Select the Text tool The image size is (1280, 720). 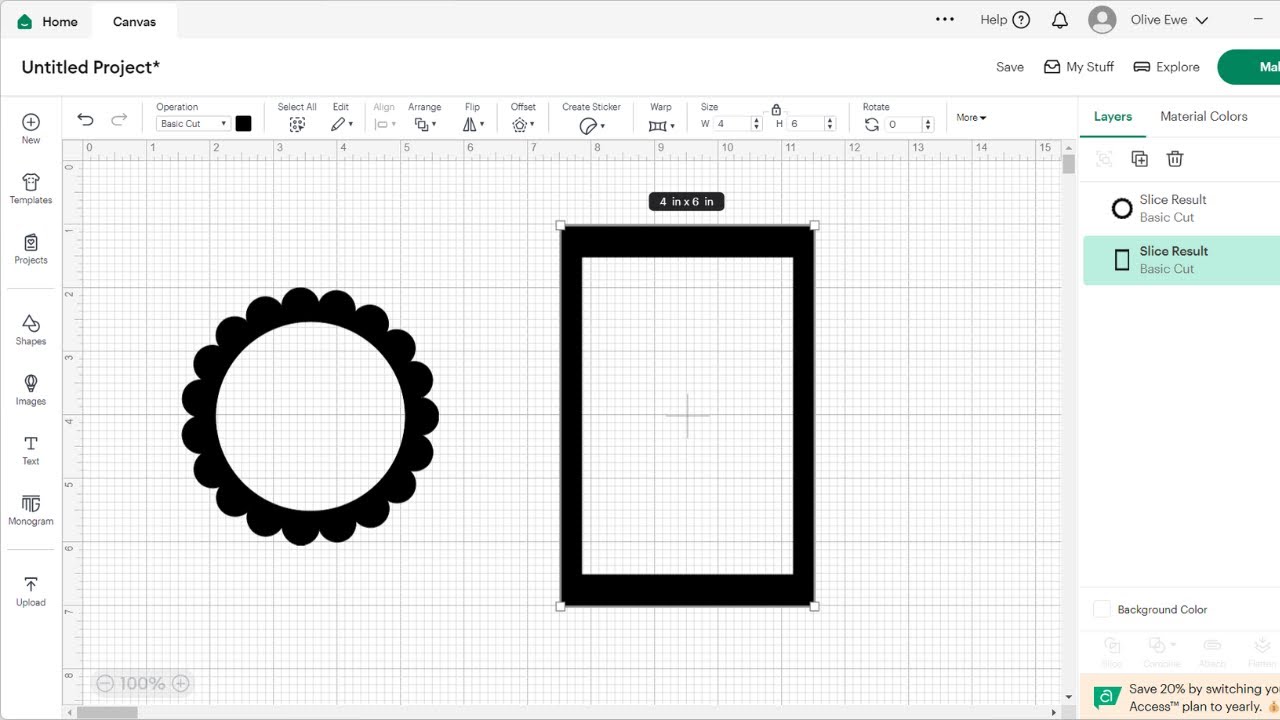(x=31, y=450)
